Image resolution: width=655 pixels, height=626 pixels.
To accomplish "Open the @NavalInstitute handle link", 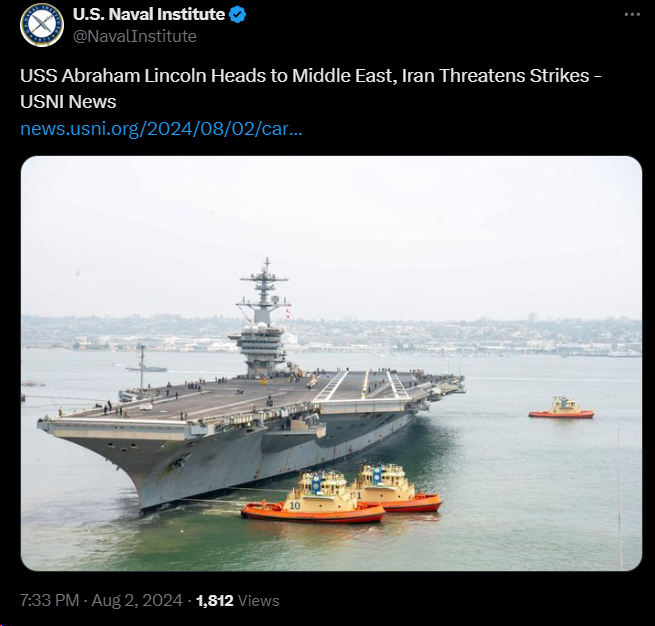I will coord(135,36).
